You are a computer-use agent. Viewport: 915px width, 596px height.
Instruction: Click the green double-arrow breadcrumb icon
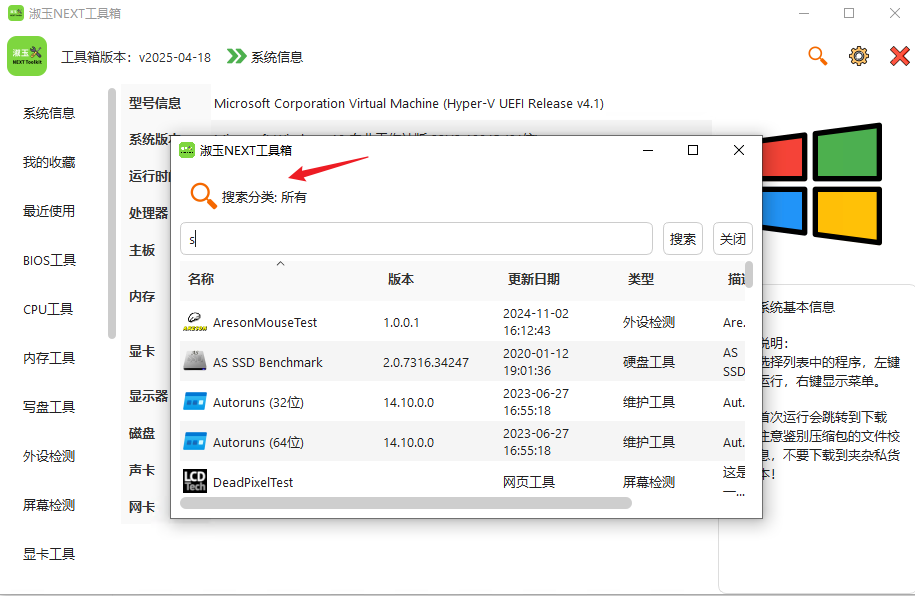point(236,57)
